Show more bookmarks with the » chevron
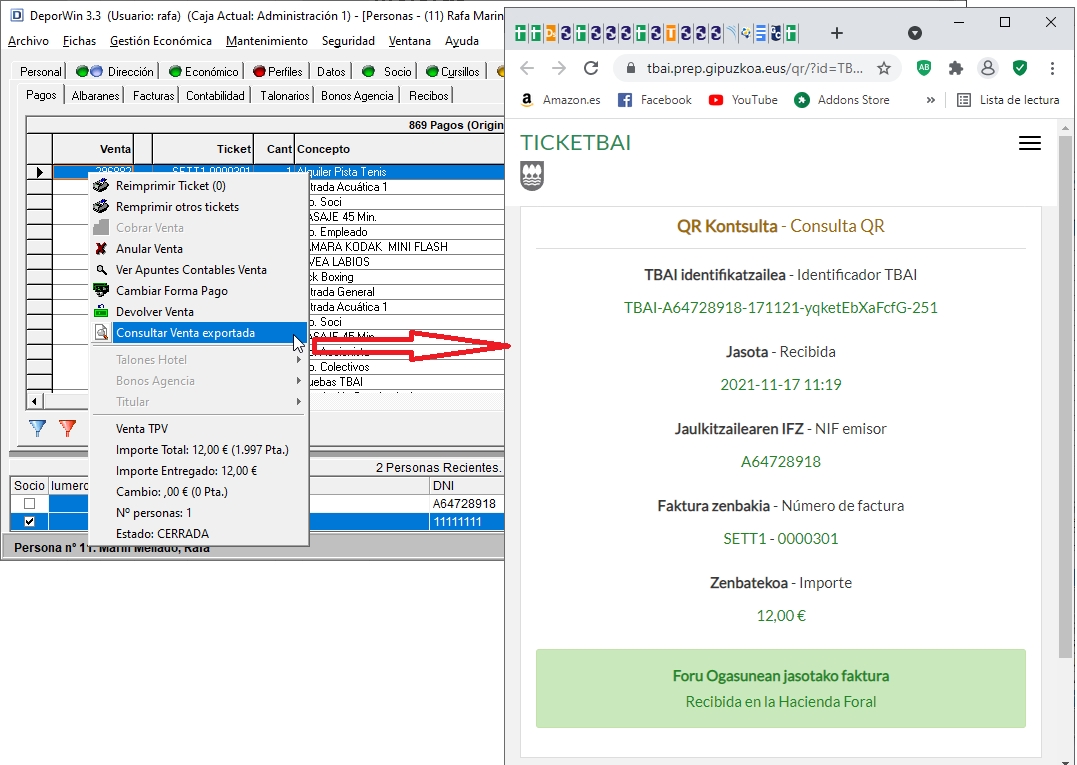 tap(931, 100)
